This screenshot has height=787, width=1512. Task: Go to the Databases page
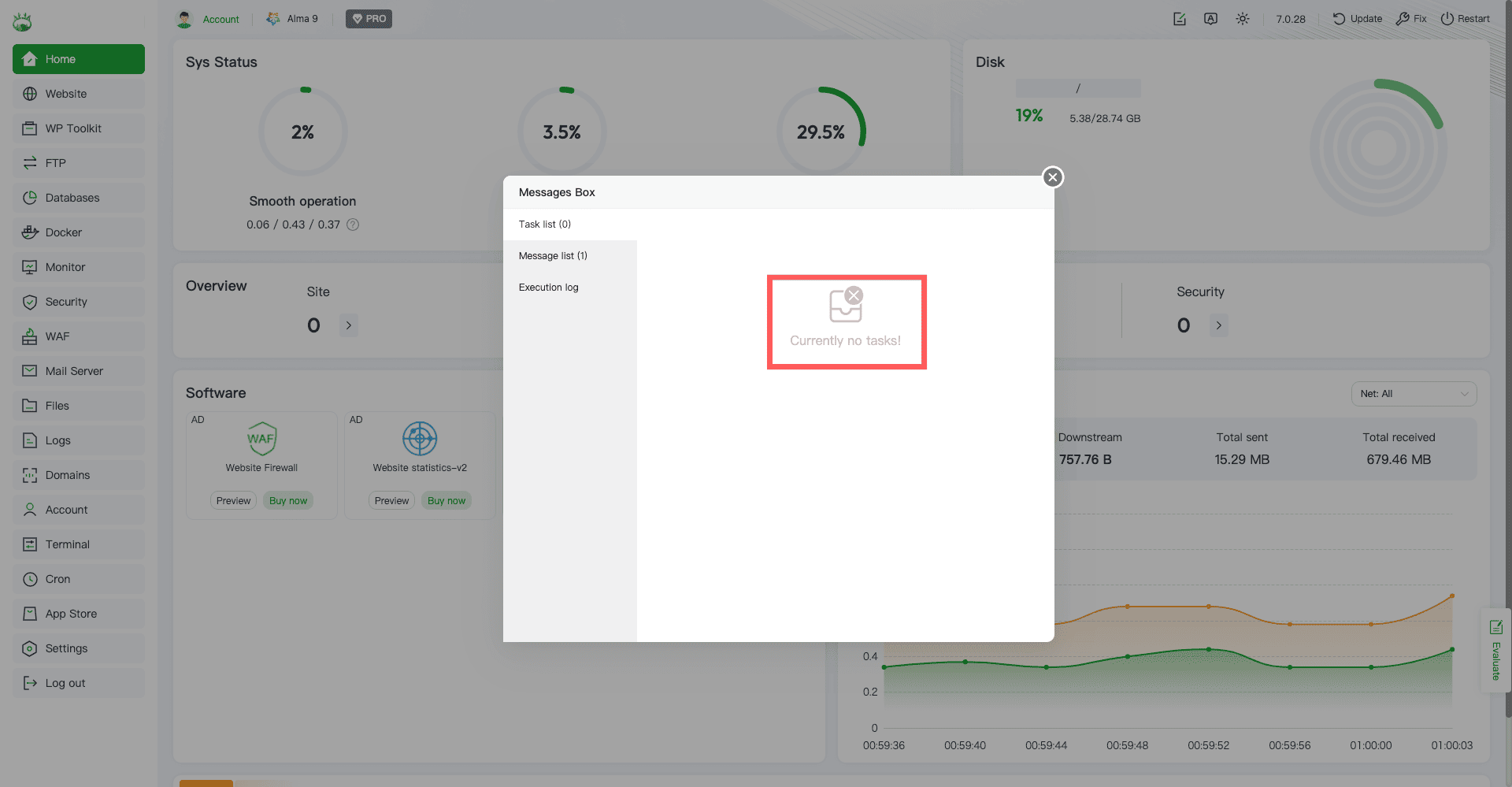click(x=72, y=198)
